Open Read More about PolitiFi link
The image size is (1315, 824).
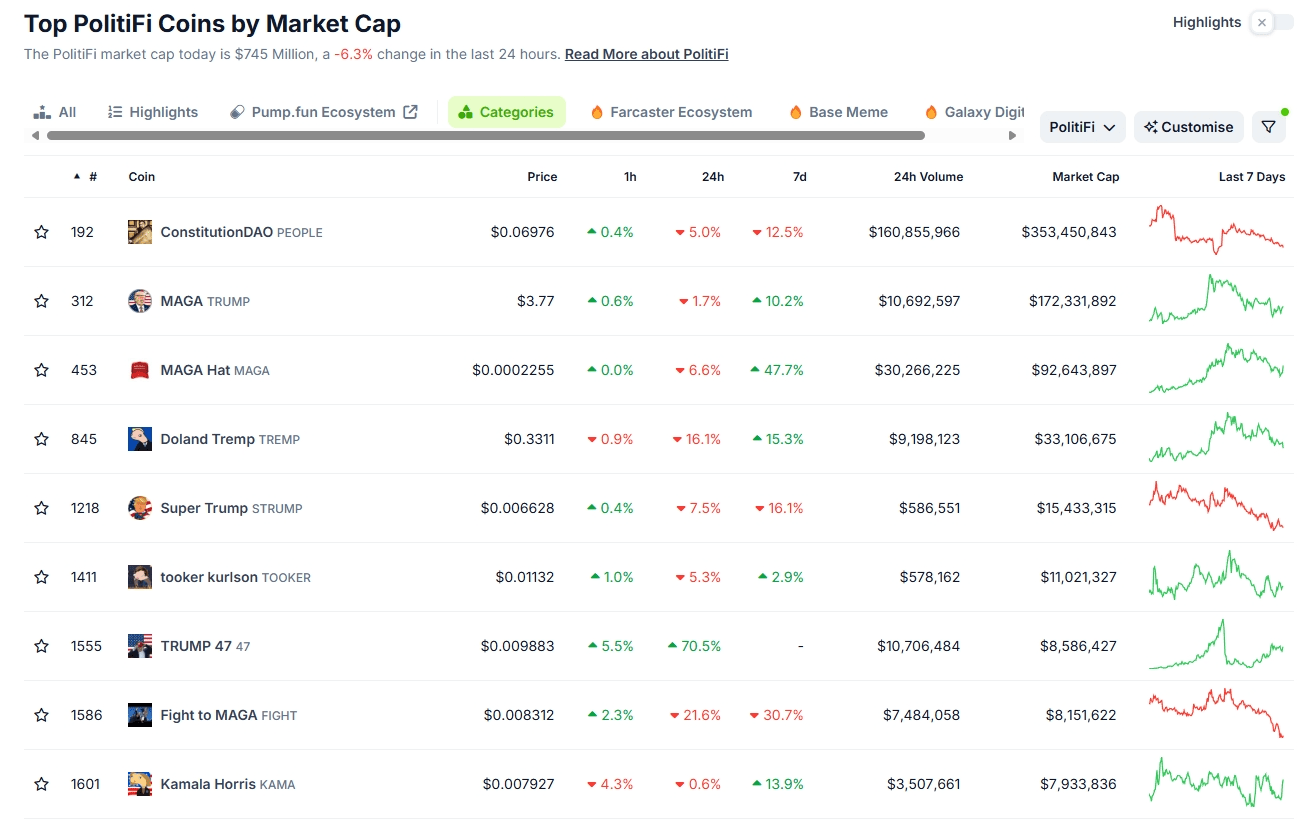click(x=646, y=54)
